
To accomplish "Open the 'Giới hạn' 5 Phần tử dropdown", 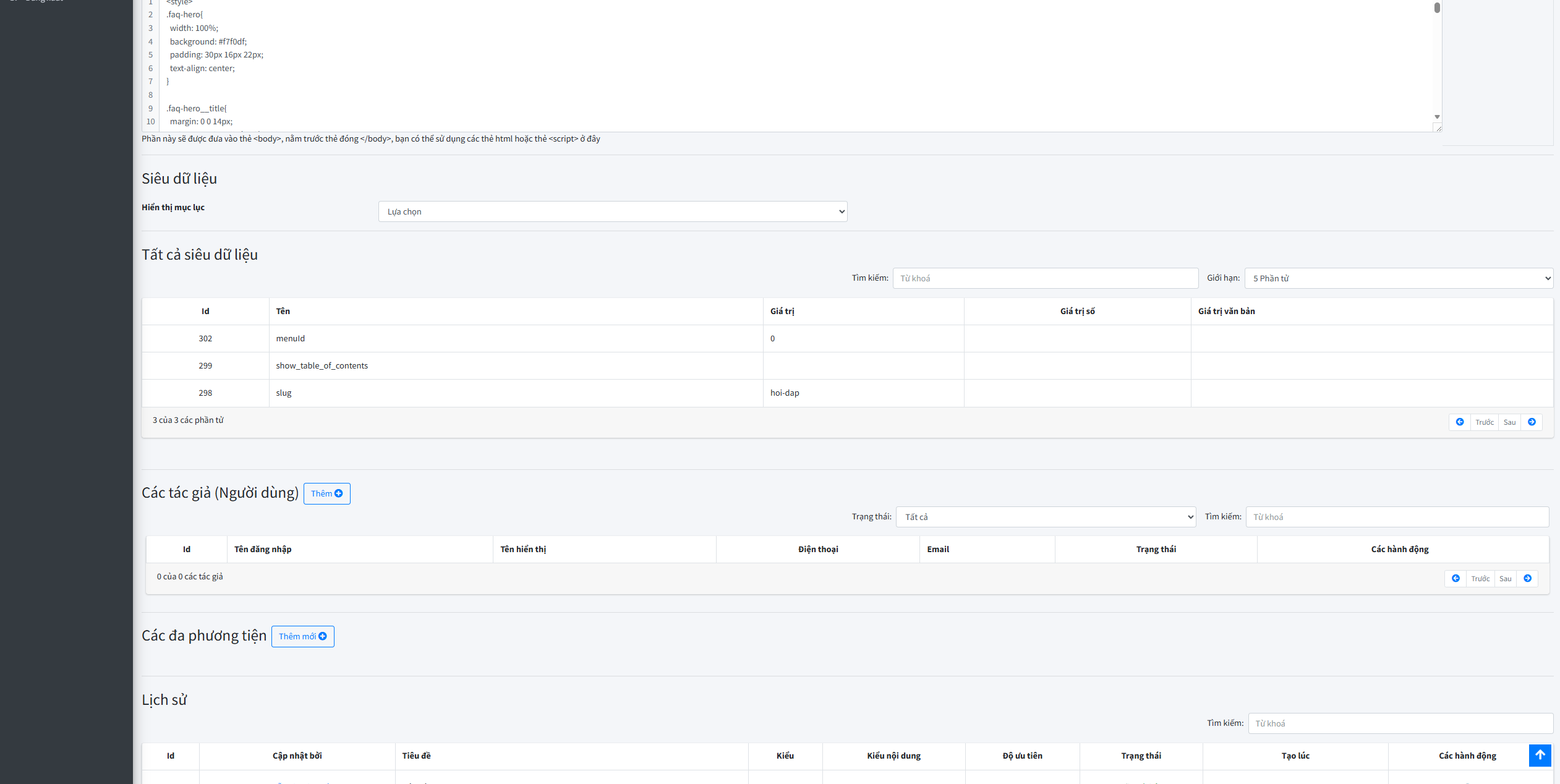I will tap(1398, 278).
